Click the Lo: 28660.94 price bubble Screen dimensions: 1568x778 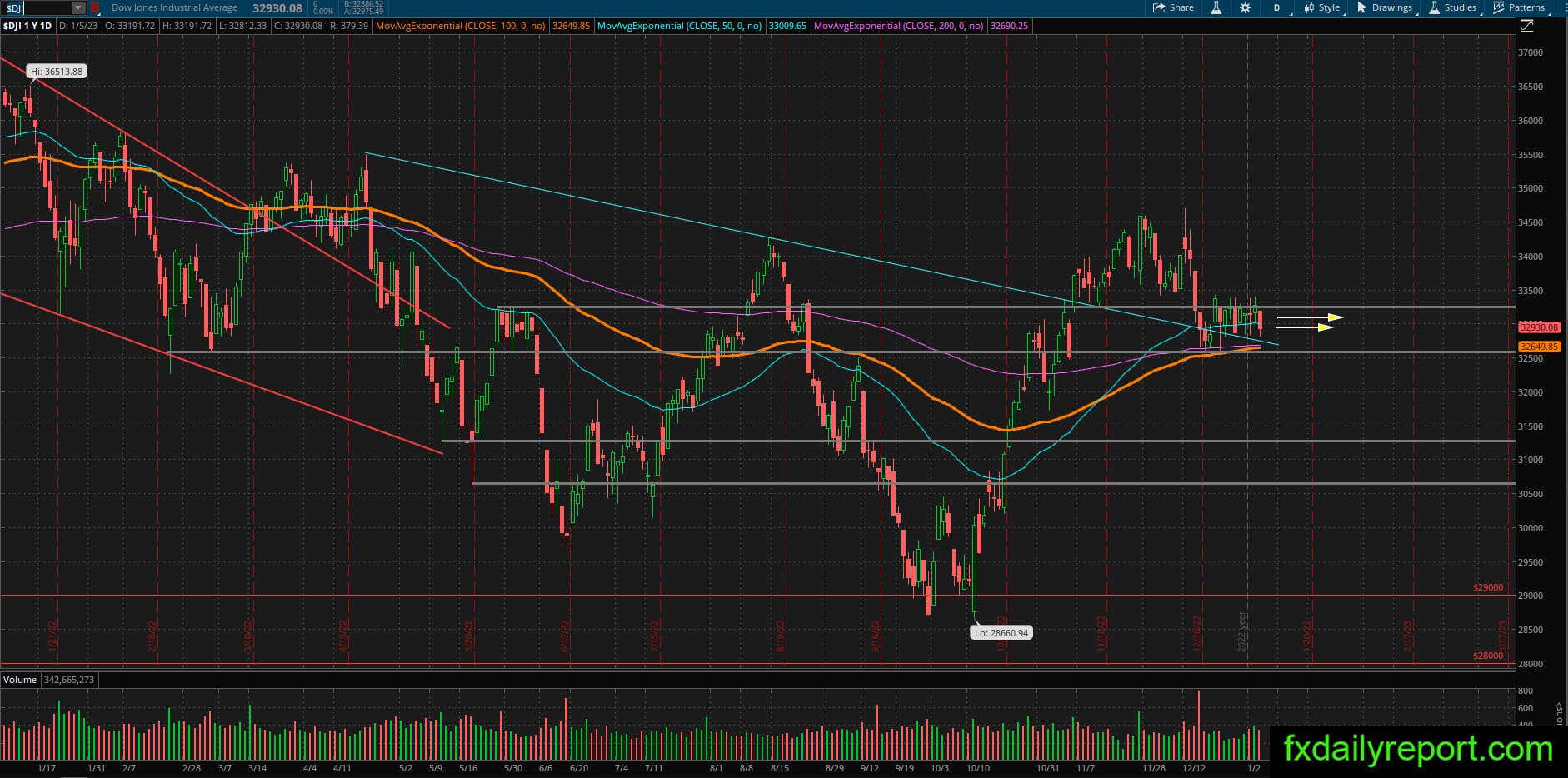(1001, 633)
